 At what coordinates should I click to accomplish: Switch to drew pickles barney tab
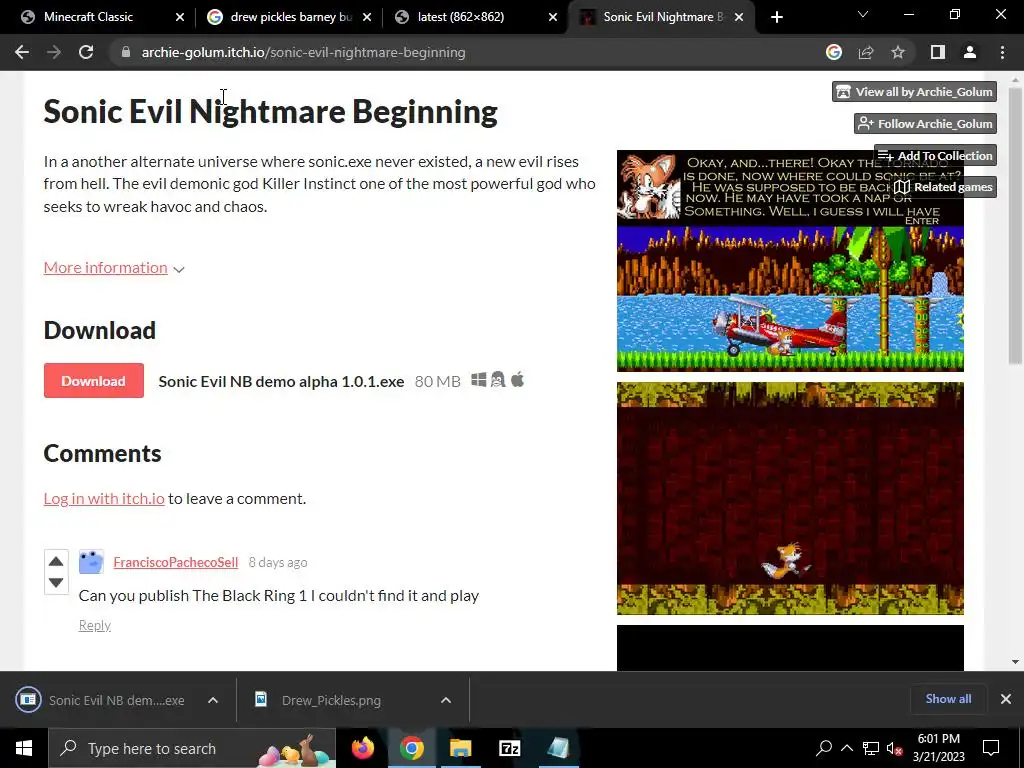291,17
